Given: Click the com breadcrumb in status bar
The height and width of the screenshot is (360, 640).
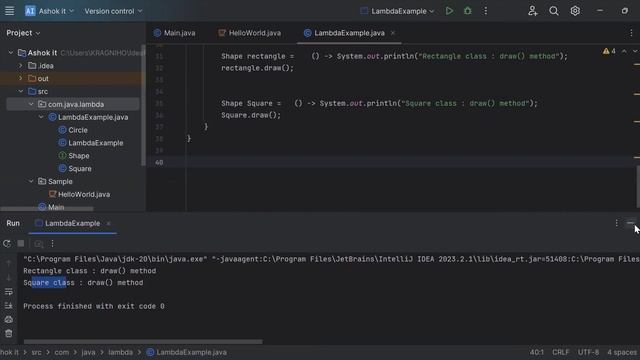Looking at the screenshot, I should coord(62,352).
